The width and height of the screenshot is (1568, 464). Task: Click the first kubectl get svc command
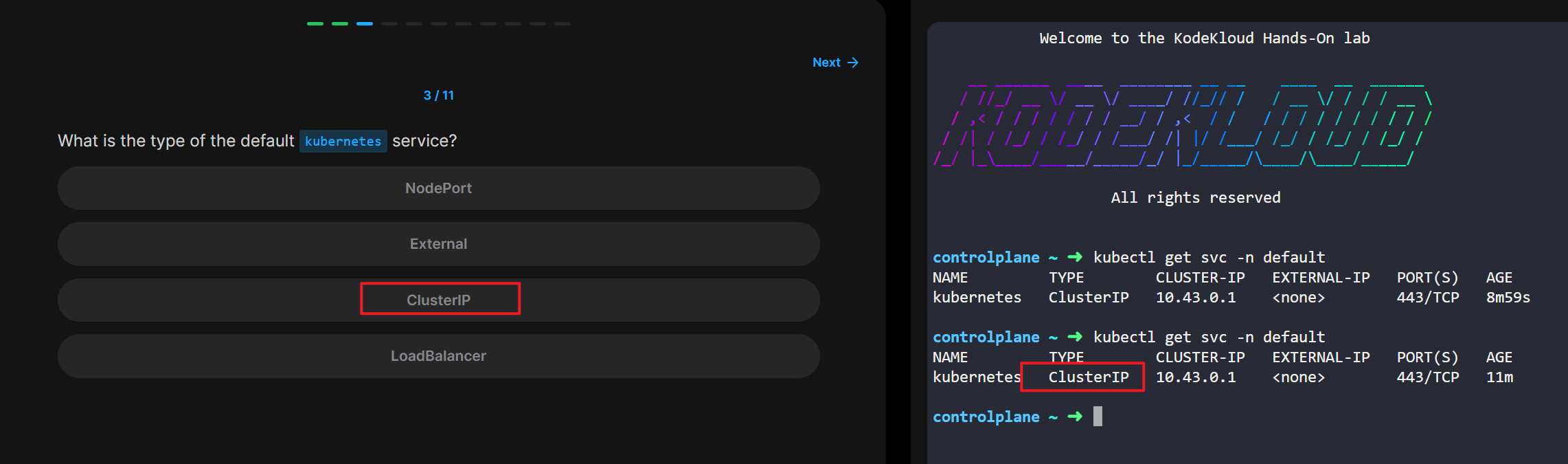pos(1209,257)
